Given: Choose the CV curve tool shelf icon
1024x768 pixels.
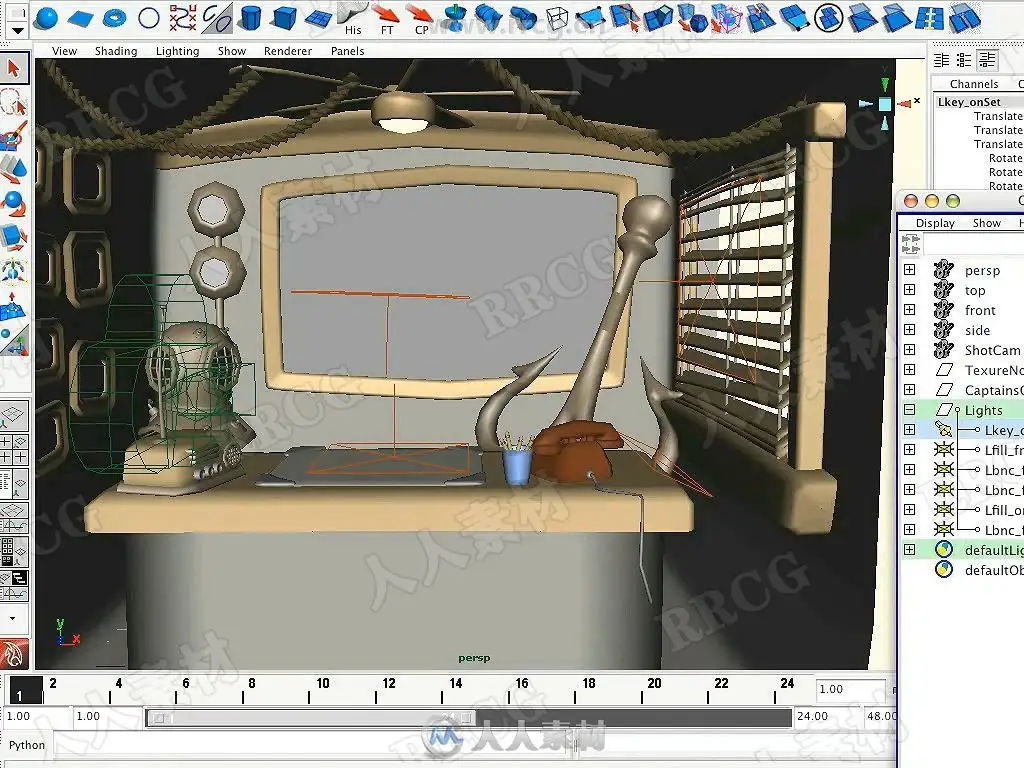Looking at the screenshot, I should tap(183, 18).
